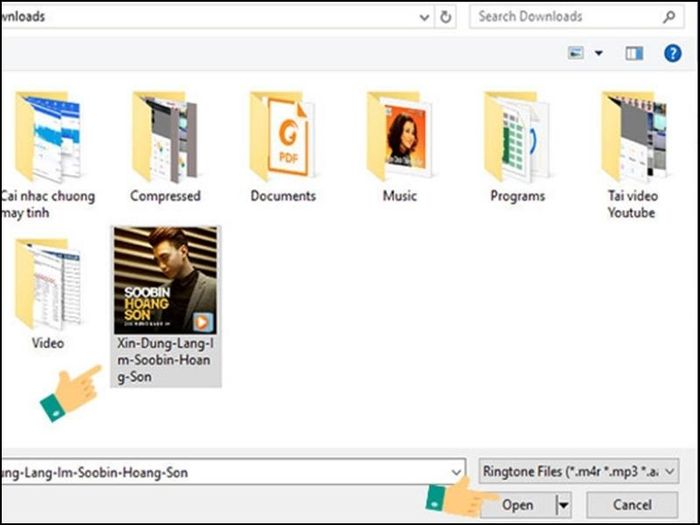Click the Programs folder label
Screen dimensions: 700x525
point(517,196)
